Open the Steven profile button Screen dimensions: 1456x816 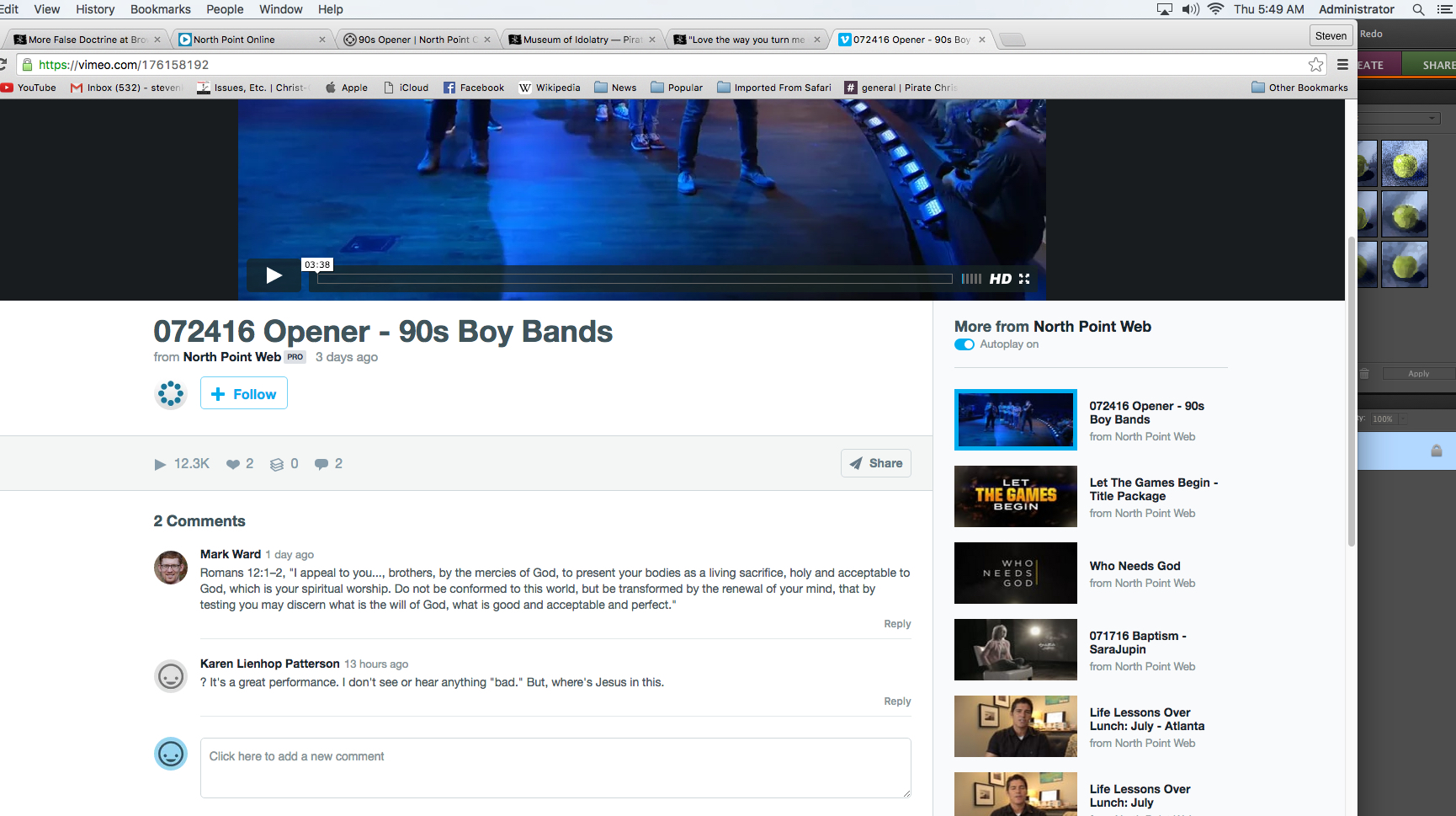coord(1331,35)
